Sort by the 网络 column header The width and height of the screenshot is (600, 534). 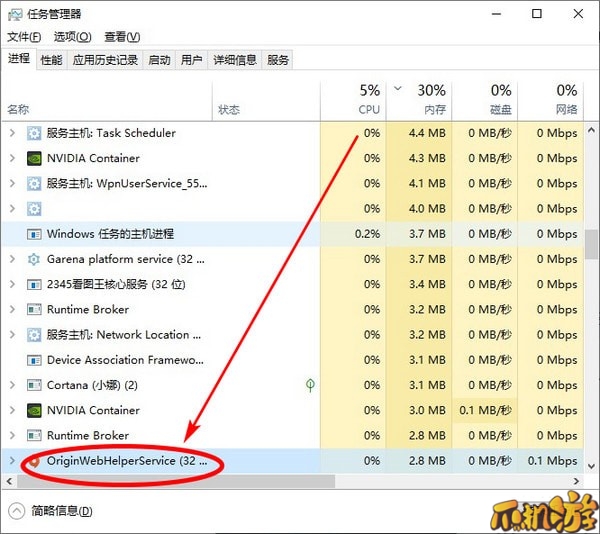[551, 101]
